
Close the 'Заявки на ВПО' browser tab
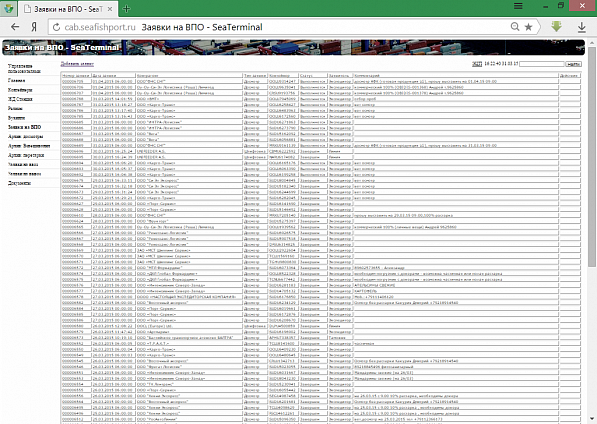coord(110,9)
